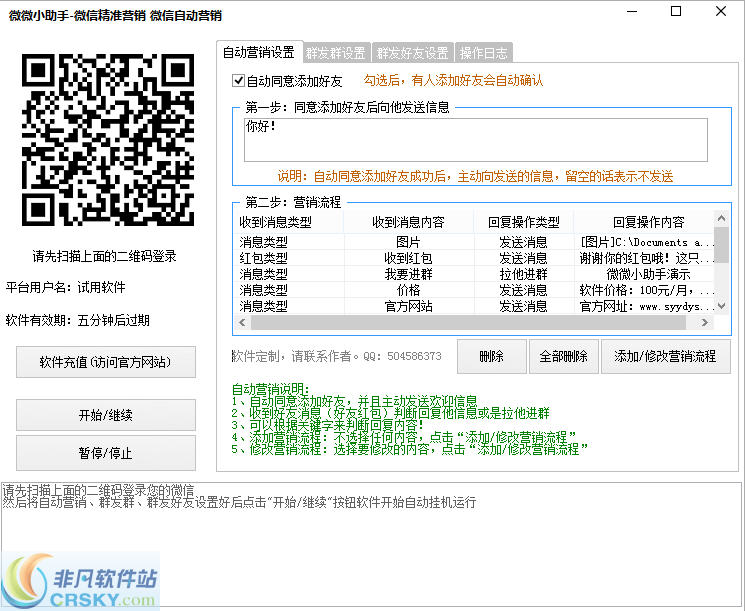Click the QQ: 504586373 contact text
This screenshot has width=745, height=611.
tap(402, 356)
